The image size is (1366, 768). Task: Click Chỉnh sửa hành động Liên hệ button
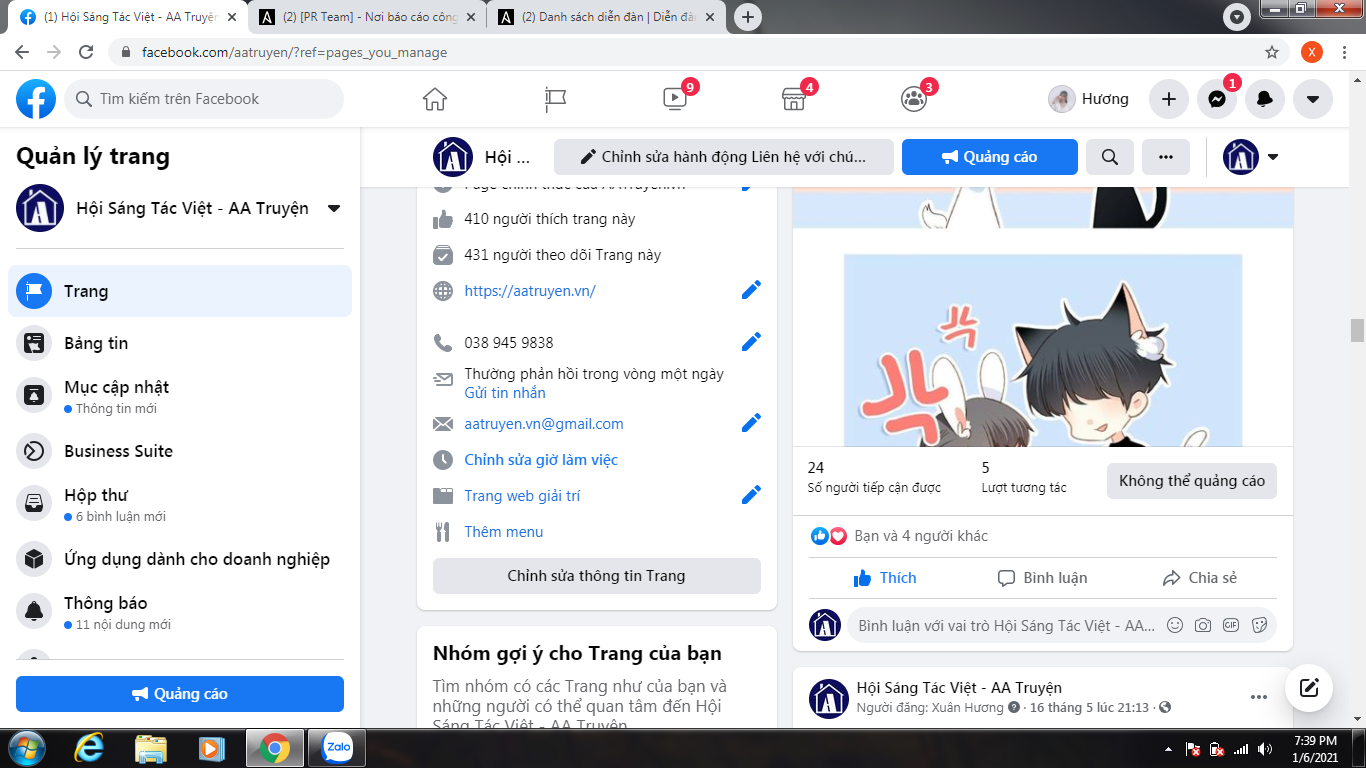(x=724, y=157)
